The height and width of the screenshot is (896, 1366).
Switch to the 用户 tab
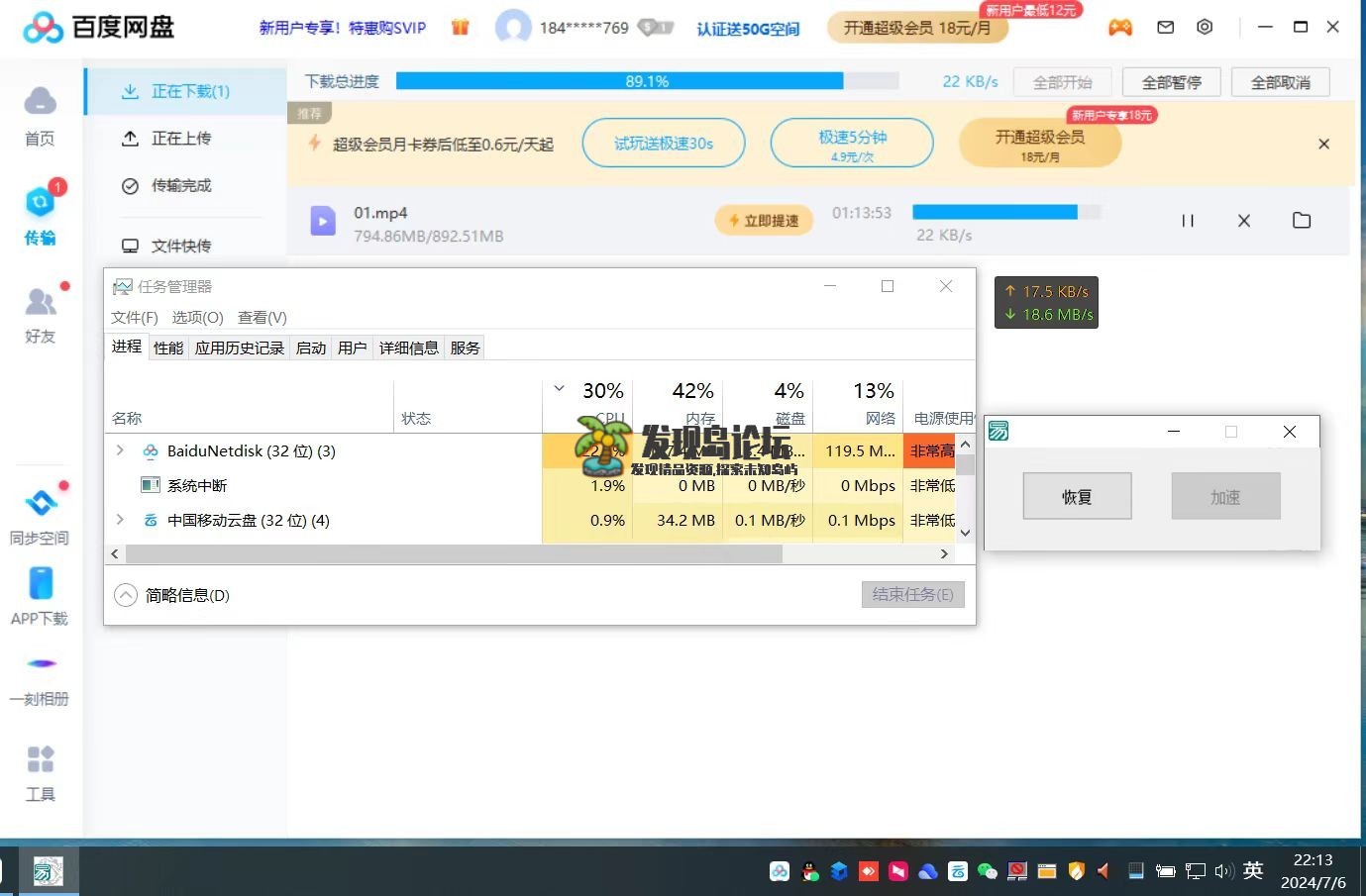click(353, 348)
